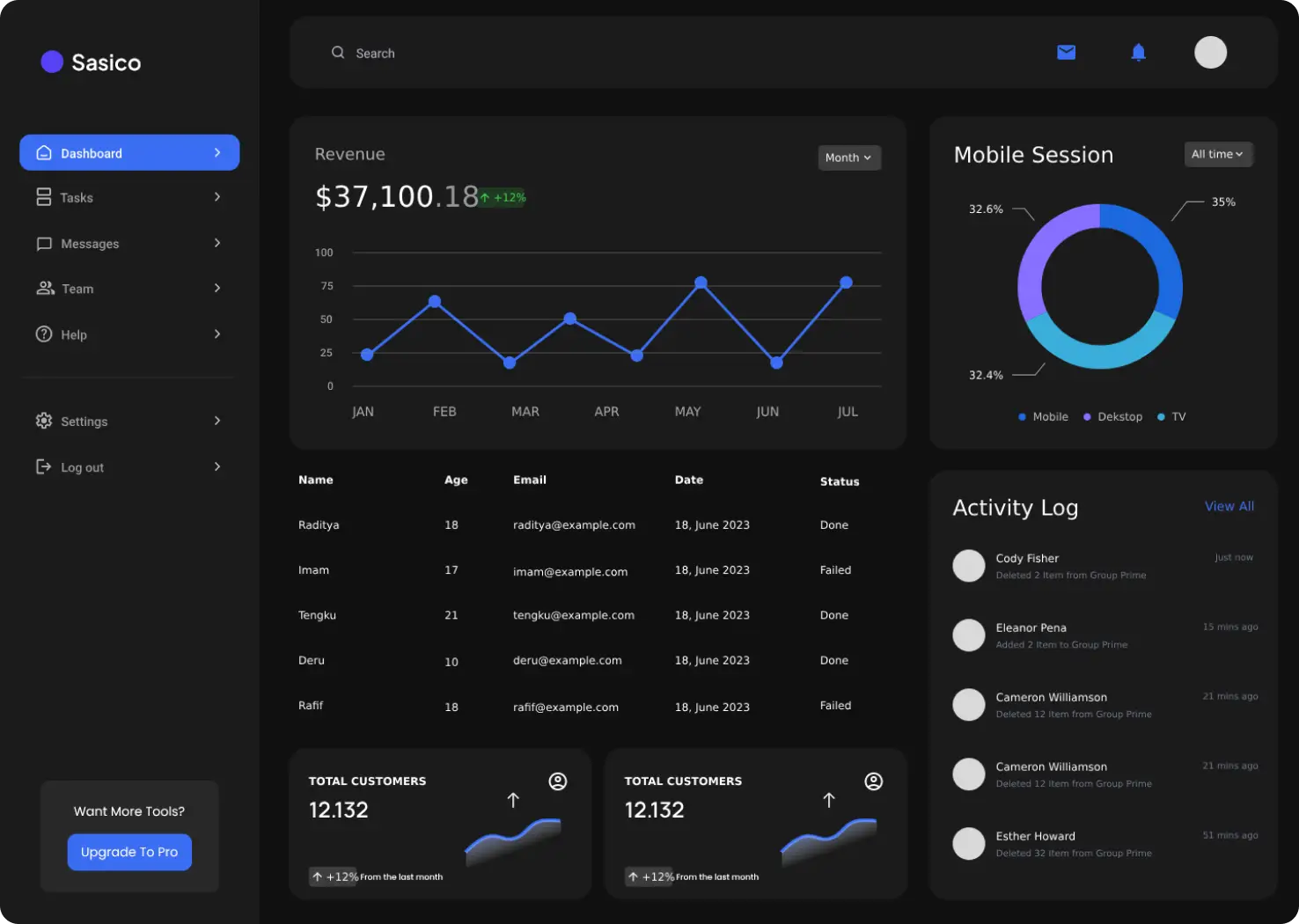Expand the Tasks menu chevron
This screenshot has height=924, width=1299.
pyautogui.click(x=217, y=197)
